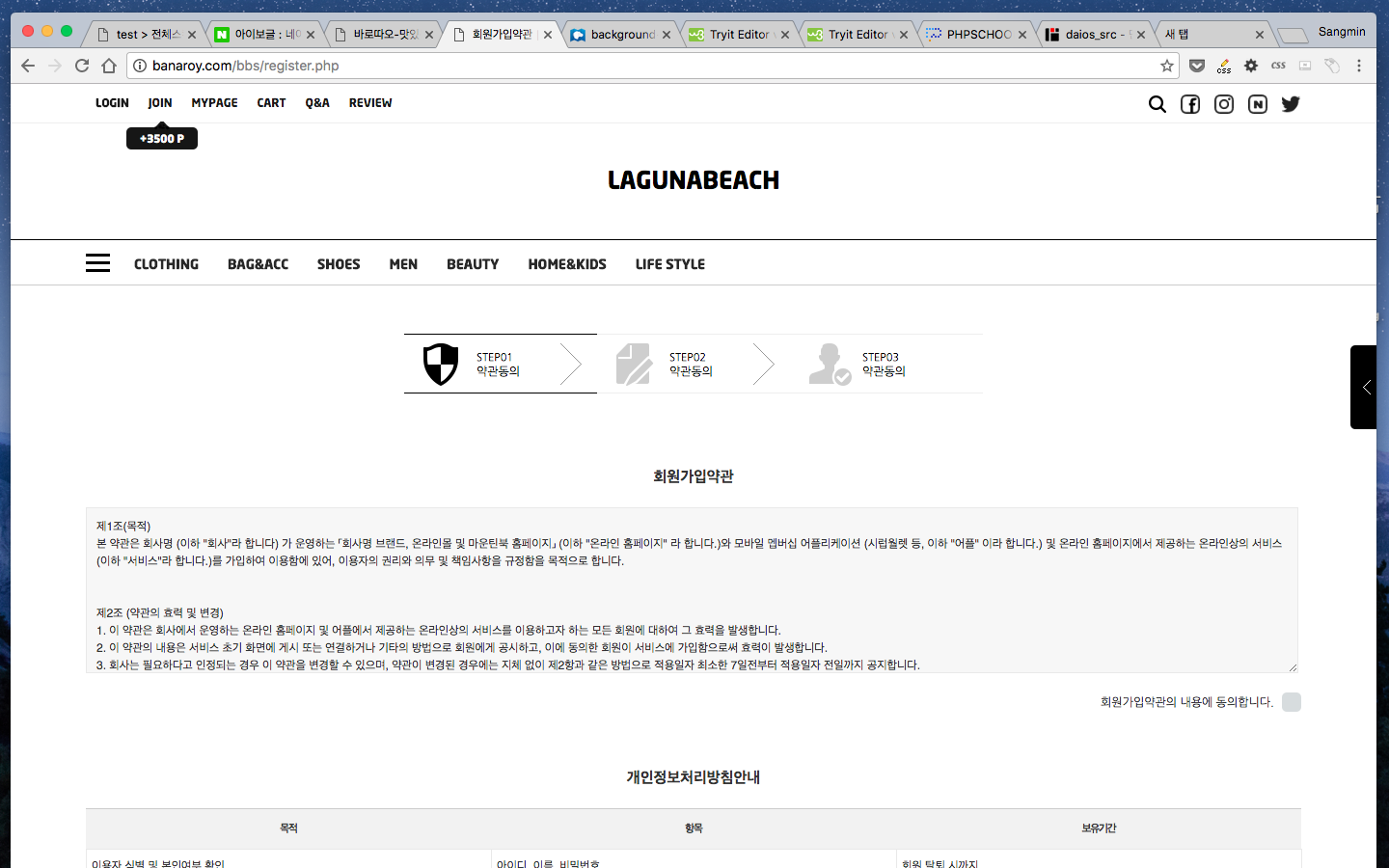Viewport: 1389px width, 868px height.
Task: Expand the black side panel arrow
Action: point(1364,387)
